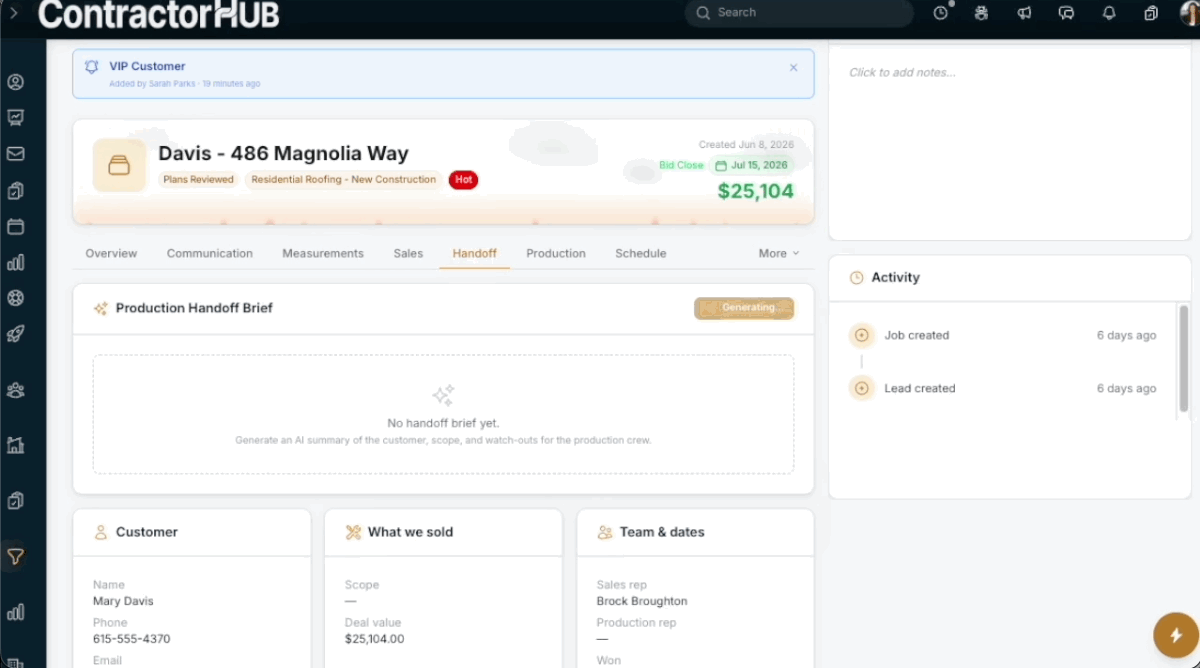Open the team people icon in sidebar

click(15, 390)
